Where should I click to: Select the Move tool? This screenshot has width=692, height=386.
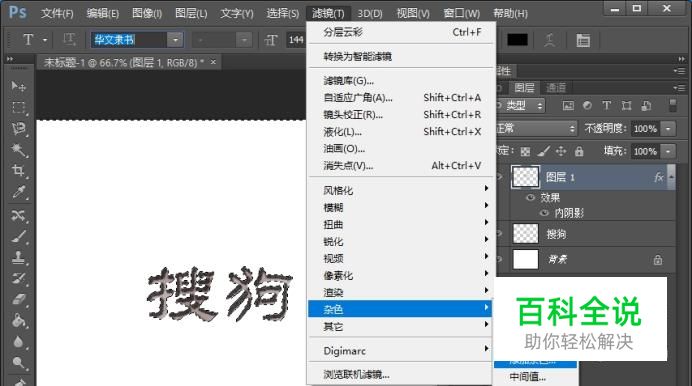coord(18,86)
